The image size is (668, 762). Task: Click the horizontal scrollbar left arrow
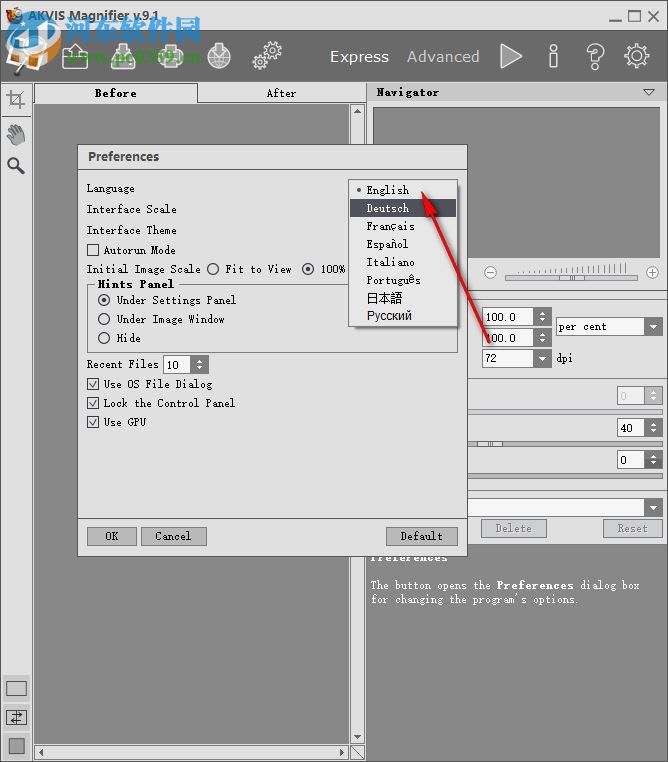41,752
